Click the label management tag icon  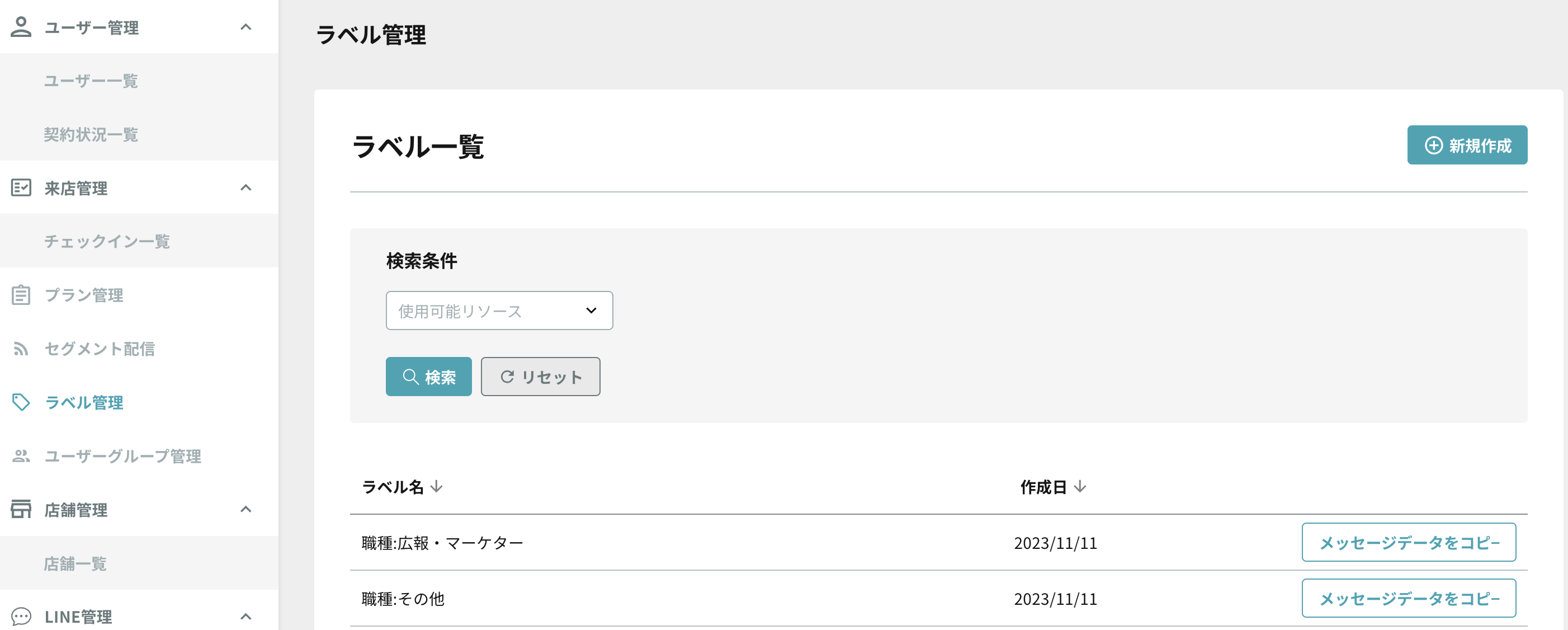pos(21,402)
